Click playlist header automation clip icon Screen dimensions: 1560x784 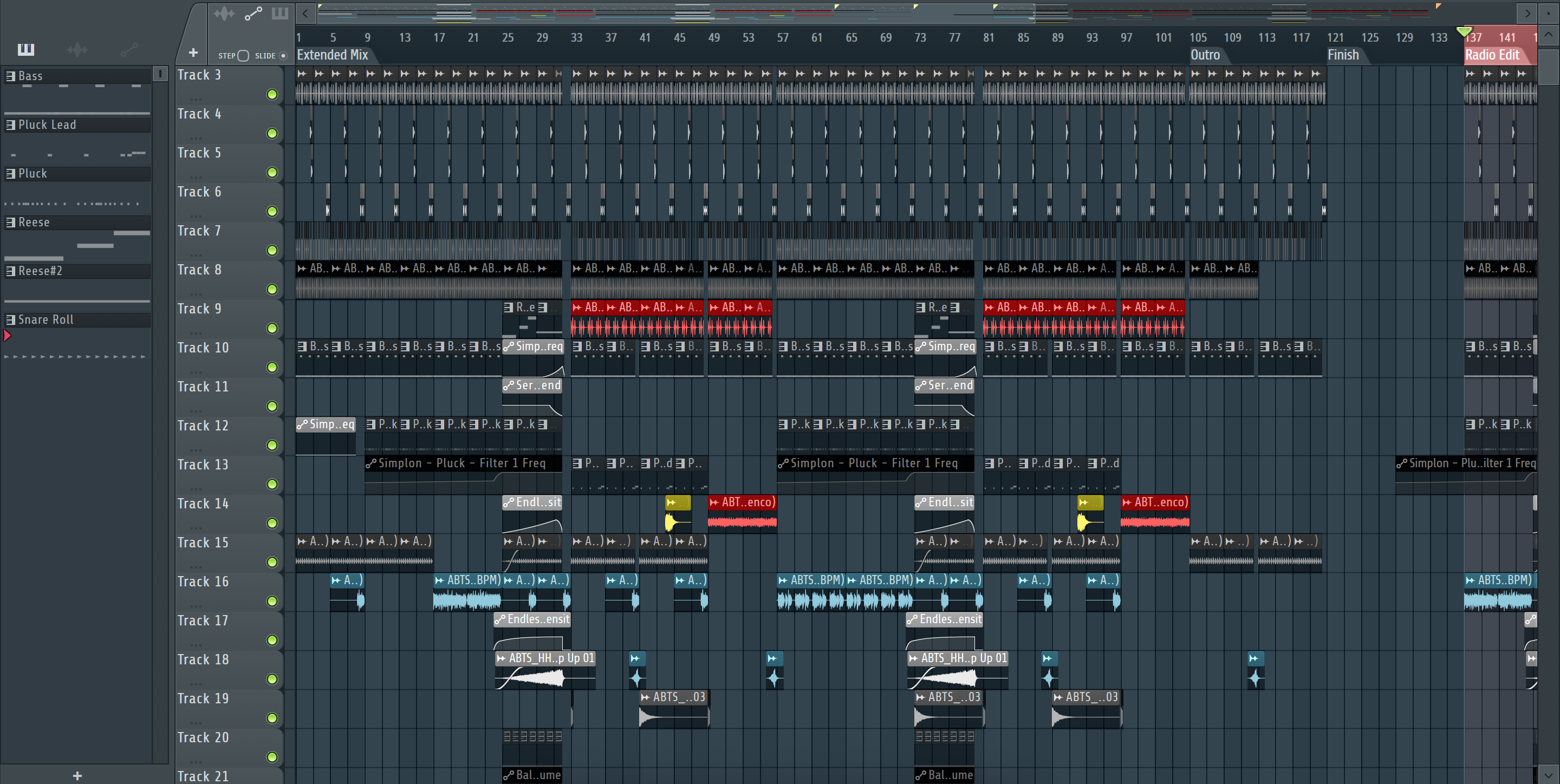(x=253, y=12)
